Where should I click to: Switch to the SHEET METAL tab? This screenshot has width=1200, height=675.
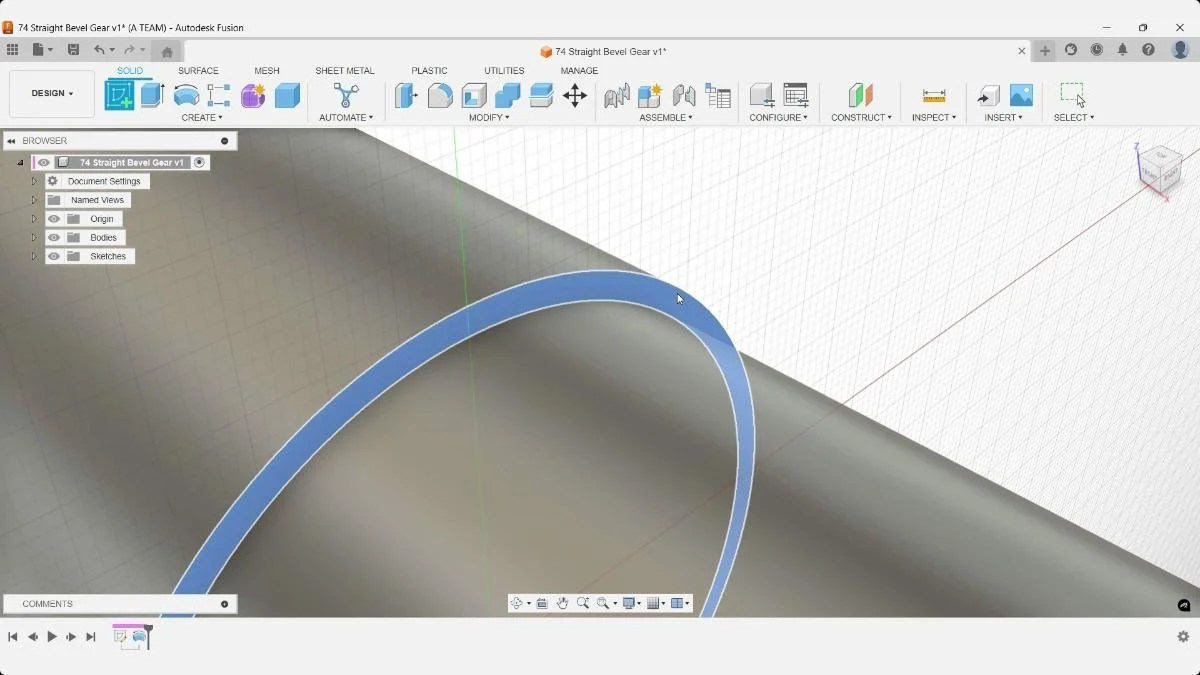345,71
